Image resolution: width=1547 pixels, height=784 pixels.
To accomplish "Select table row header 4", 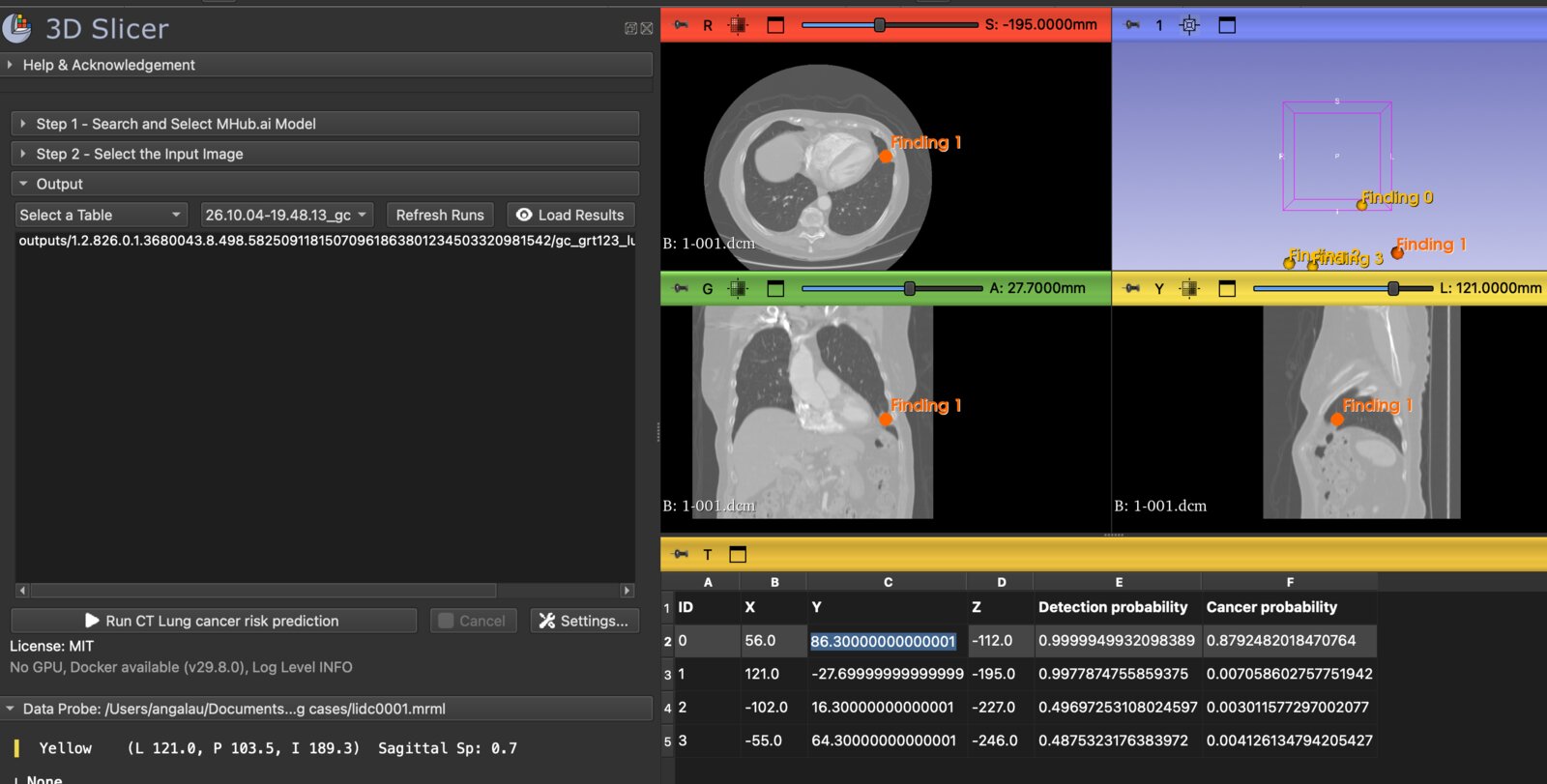I will (x=667, y=708).
